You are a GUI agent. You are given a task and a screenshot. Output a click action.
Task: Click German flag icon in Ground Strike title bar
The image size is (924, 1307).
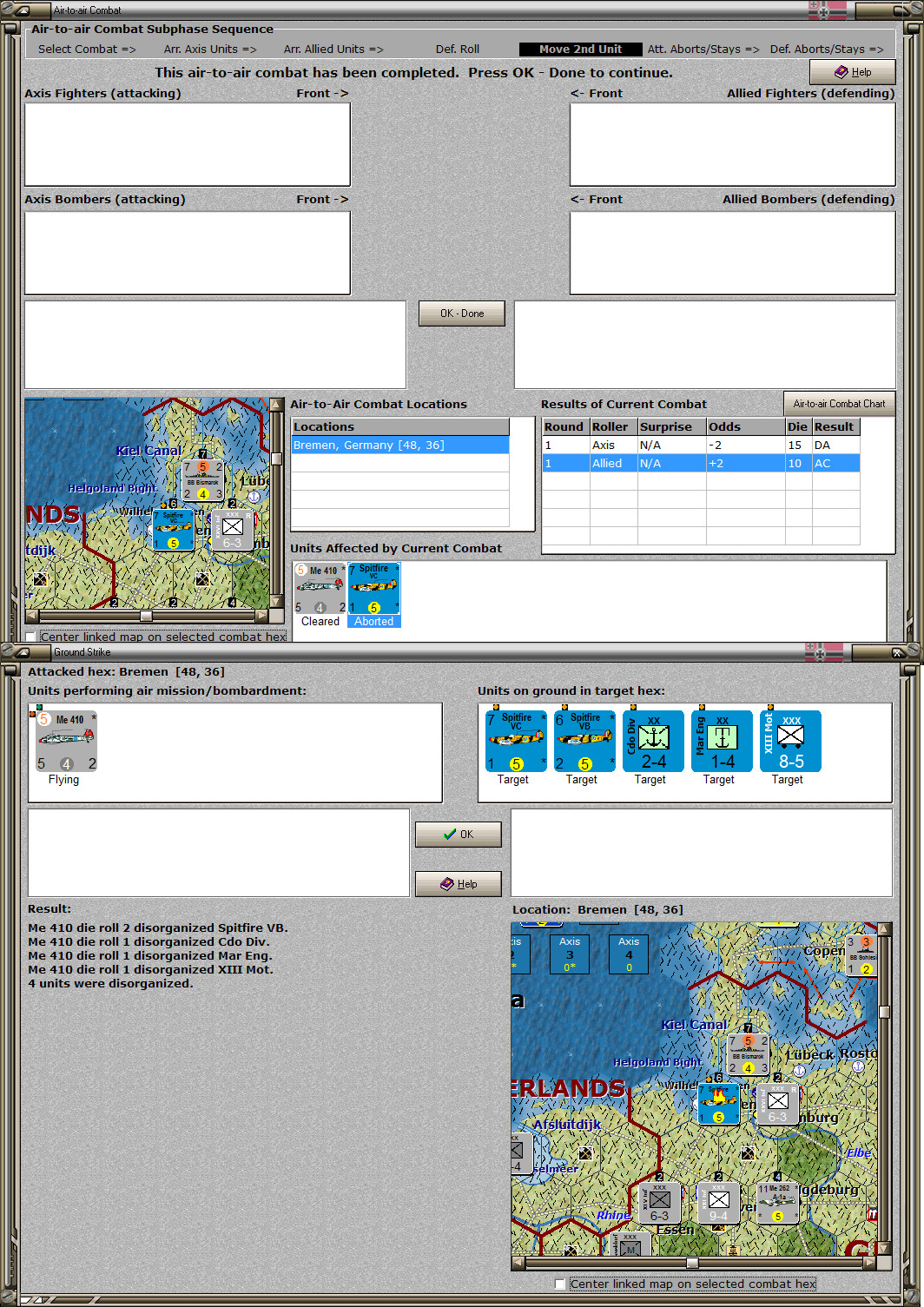pos(824,651)
